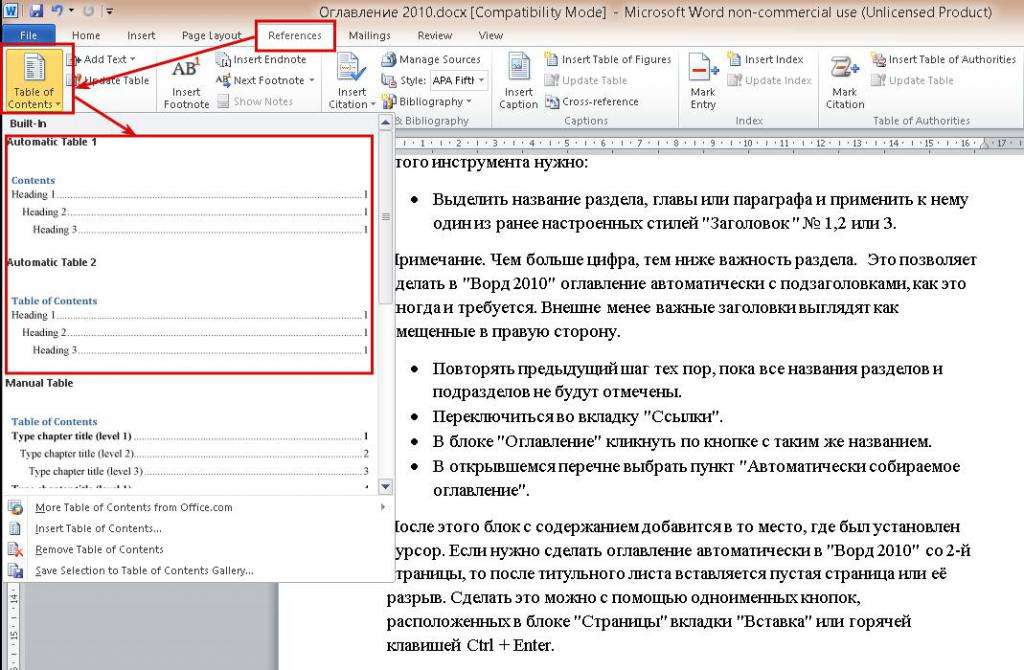Open the Undo history dropdown arrow

click(71, 10)
